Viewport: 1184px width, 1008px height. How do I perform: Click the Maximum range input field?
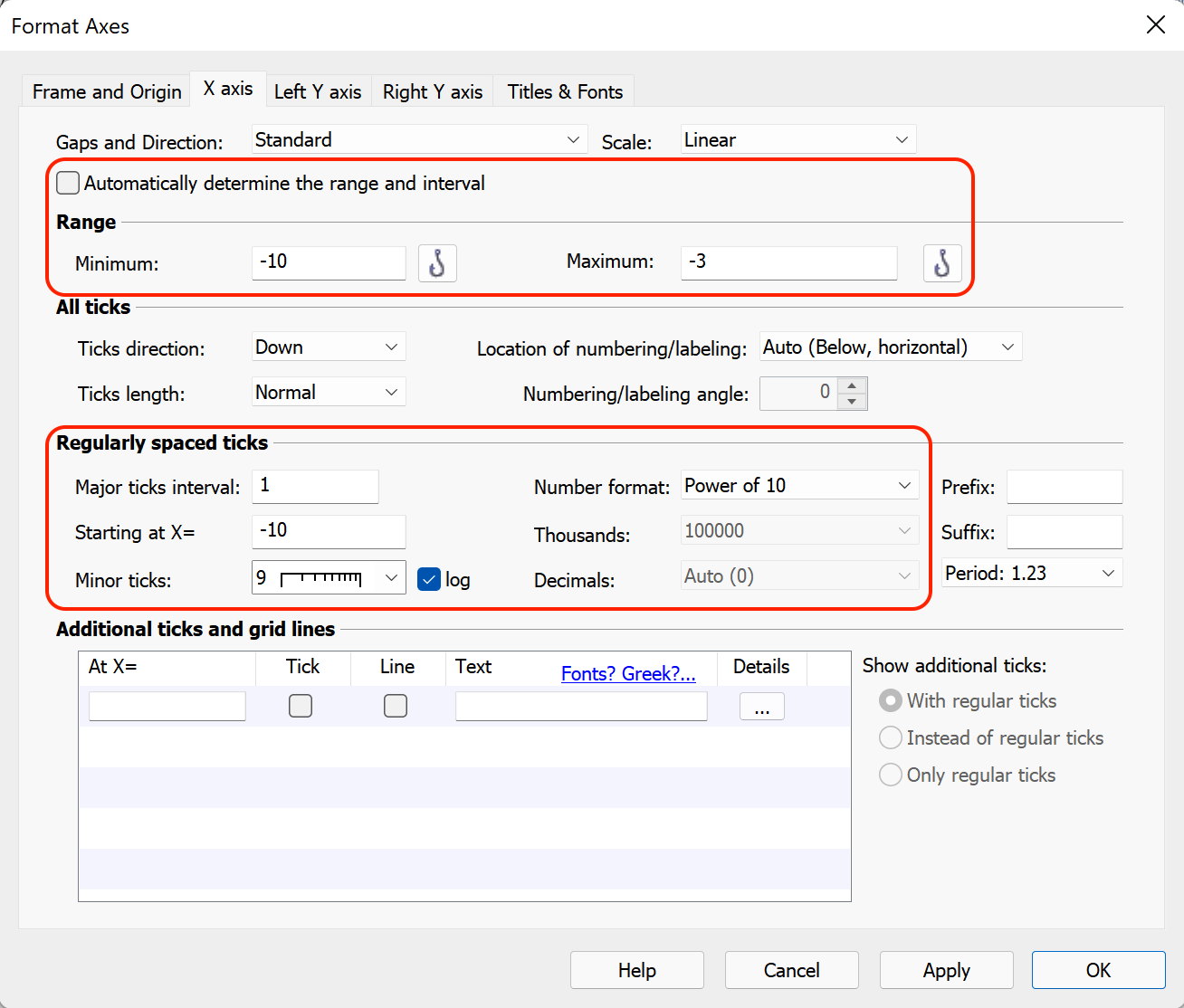point(789,262)
